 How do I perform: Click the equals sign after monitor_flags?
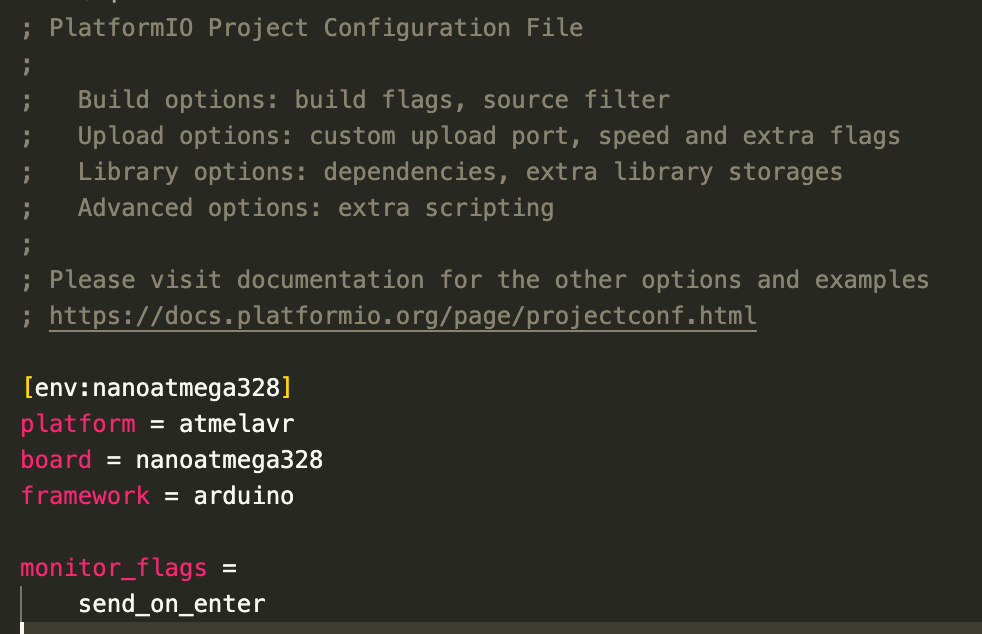(229, 569)
